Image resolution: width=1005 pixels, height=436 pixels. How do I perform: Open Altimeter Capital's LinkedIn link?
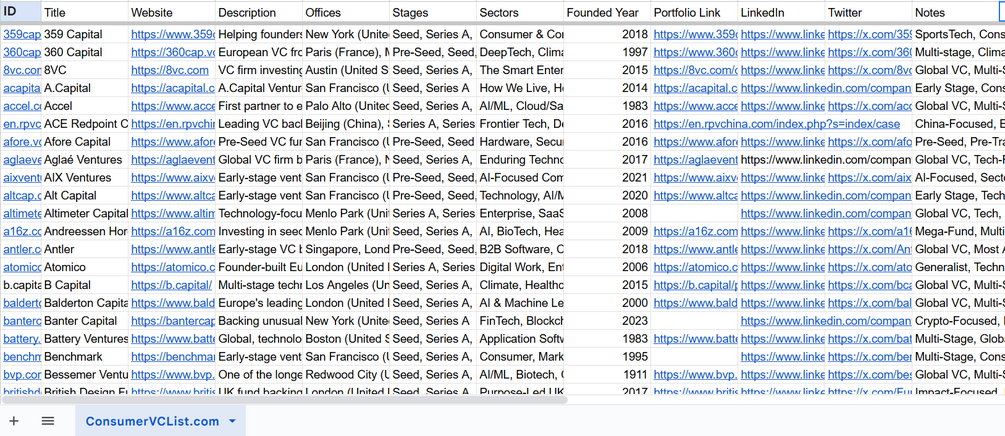tap(826, 214)
